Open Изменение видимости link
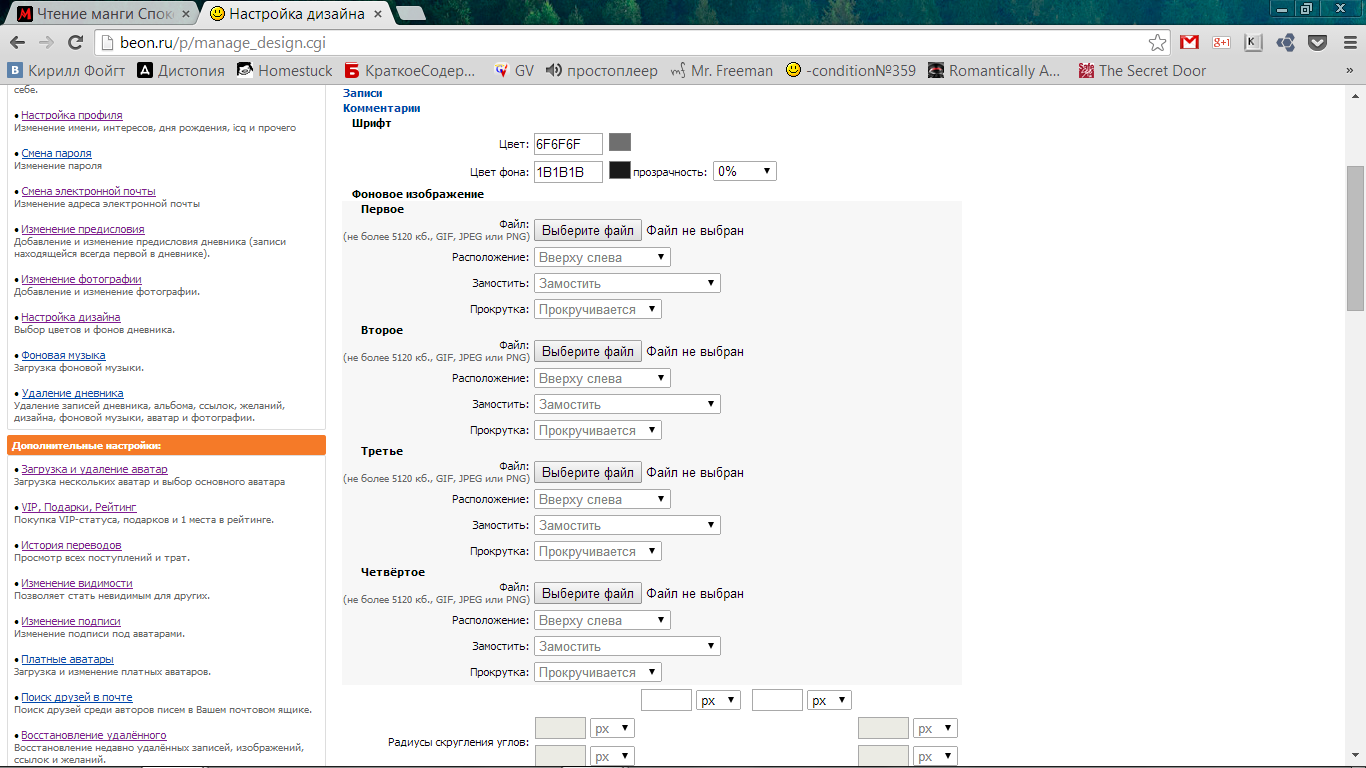 [77, 583]
